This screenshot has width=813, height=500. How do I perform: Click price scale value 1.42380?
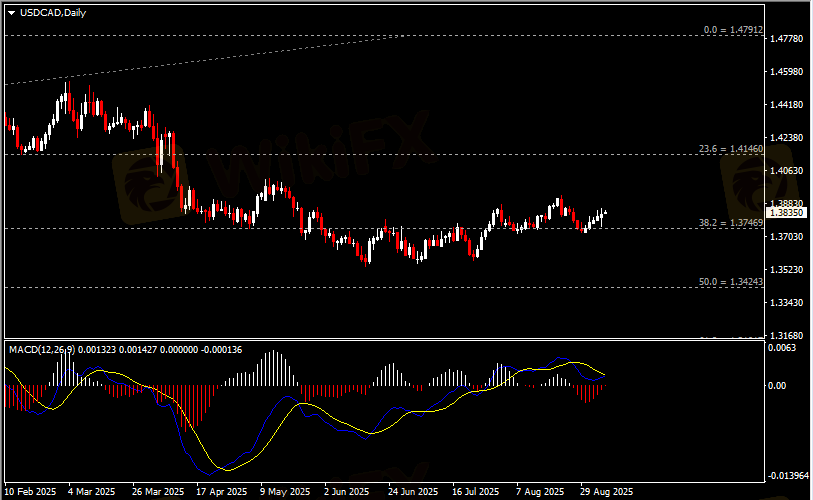tap(787, 137)
